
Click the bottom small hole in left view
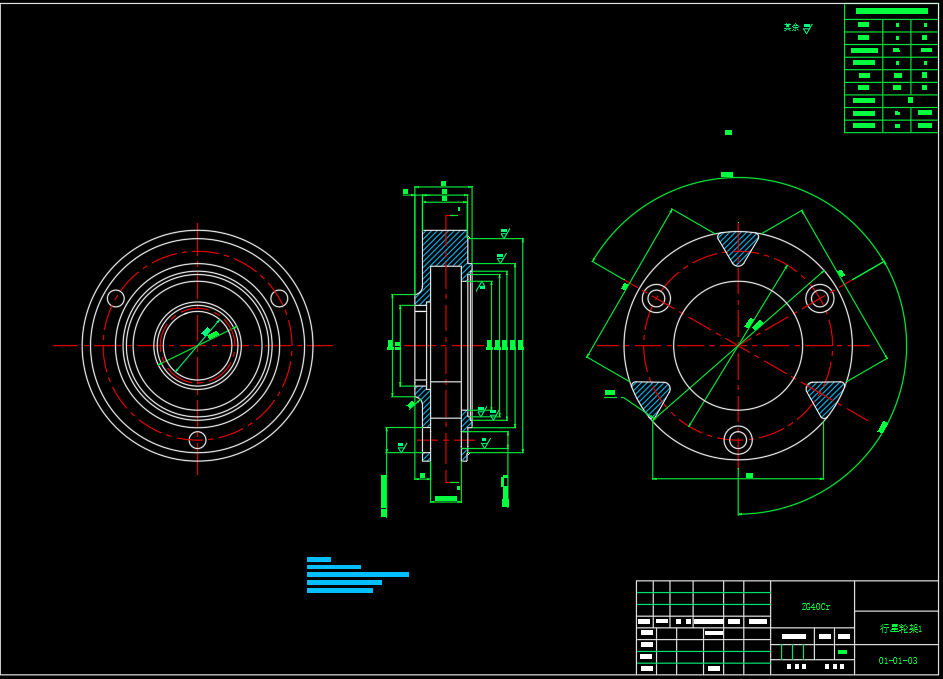[x=197, y=440]
